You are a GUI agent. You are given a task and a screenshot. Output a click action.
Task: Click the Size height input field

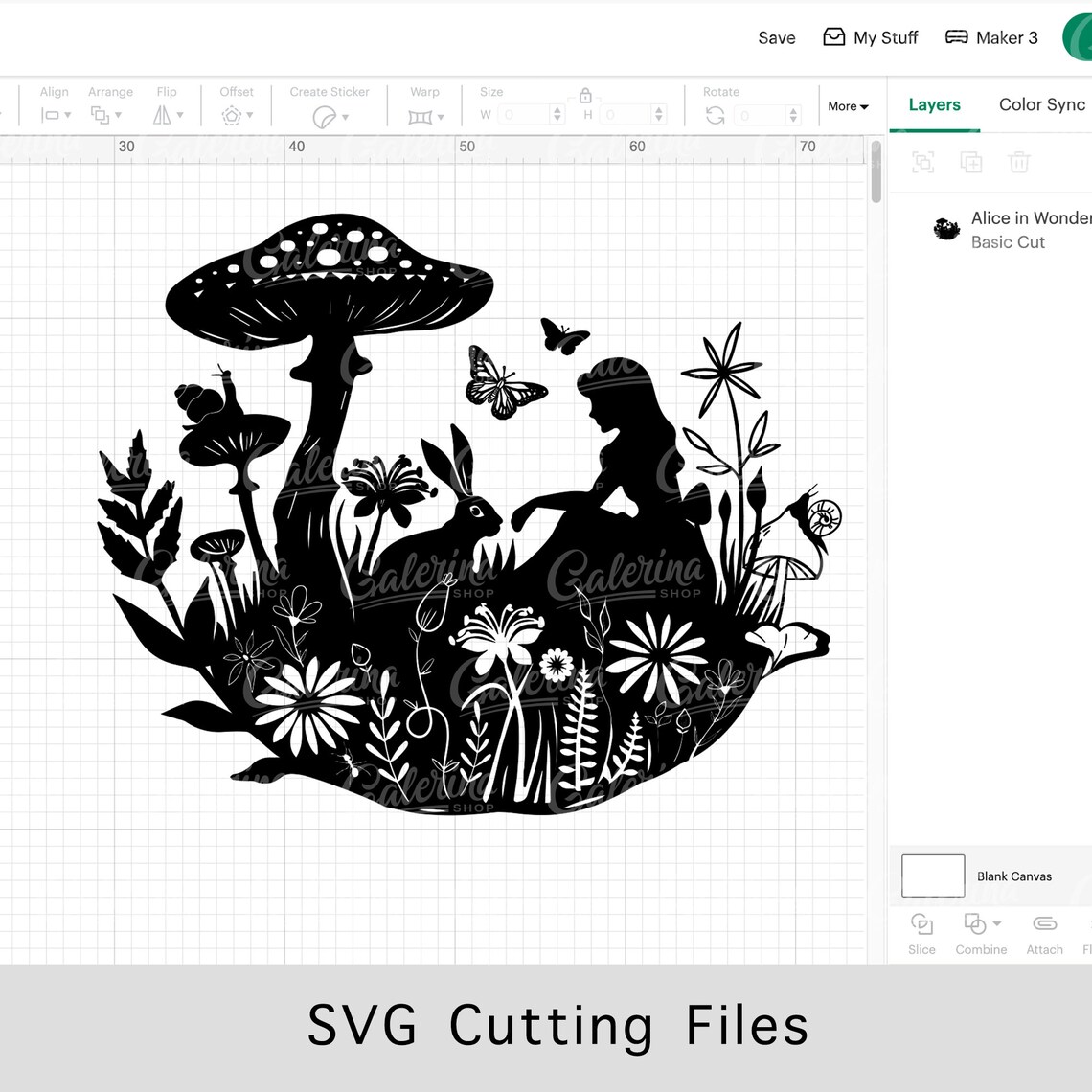coord(625,115)
